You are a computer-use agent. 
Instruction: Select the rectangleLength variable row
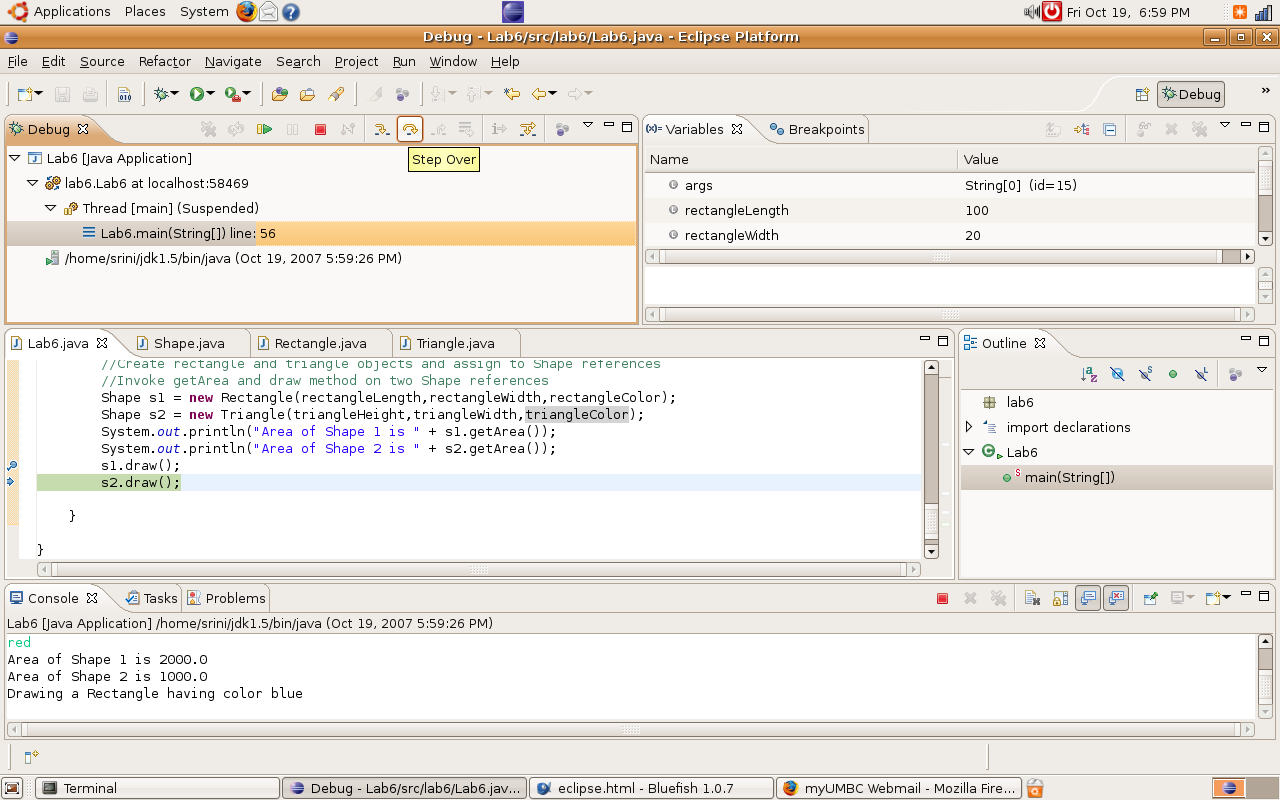pos(736,210)
